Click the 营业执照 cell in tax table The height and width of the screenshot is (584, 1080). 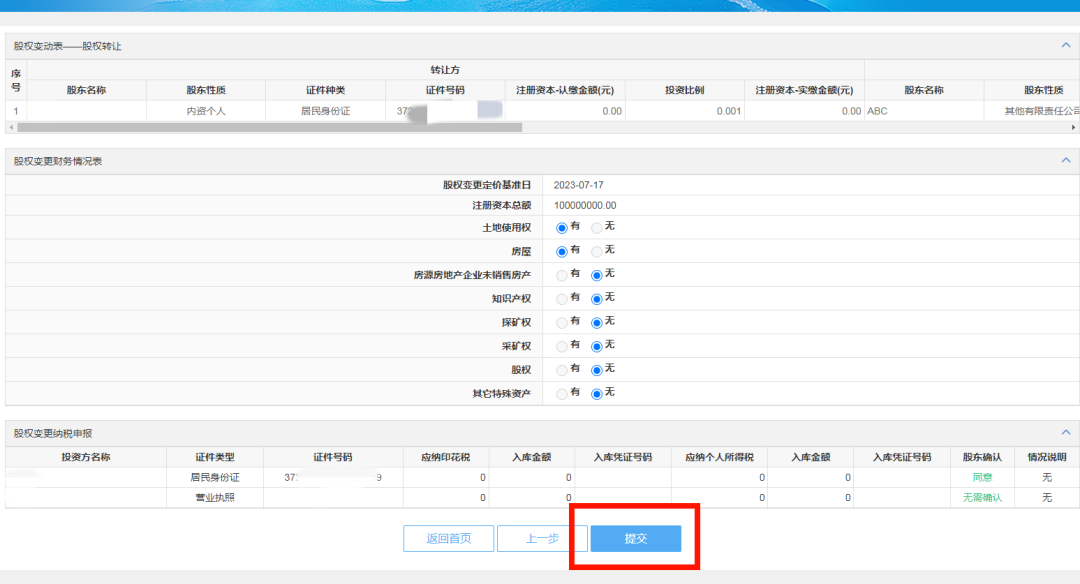click(215, 497)
